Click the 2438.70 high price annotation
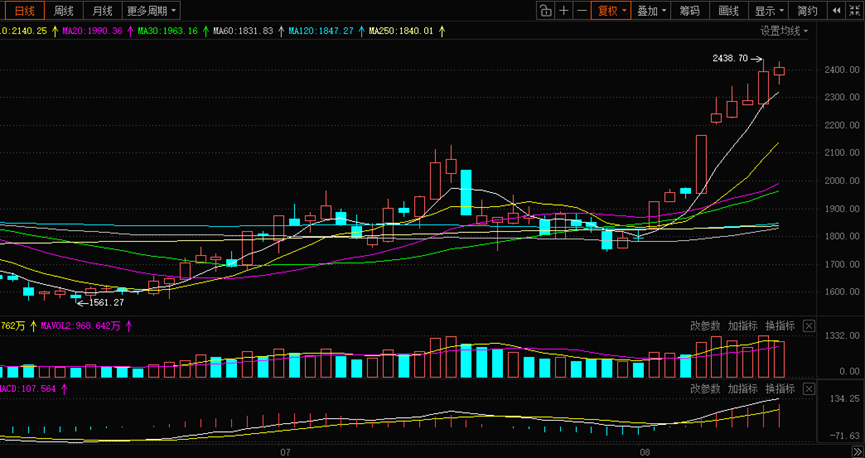Viewport: 865px width, 458px height. point(730,58)
